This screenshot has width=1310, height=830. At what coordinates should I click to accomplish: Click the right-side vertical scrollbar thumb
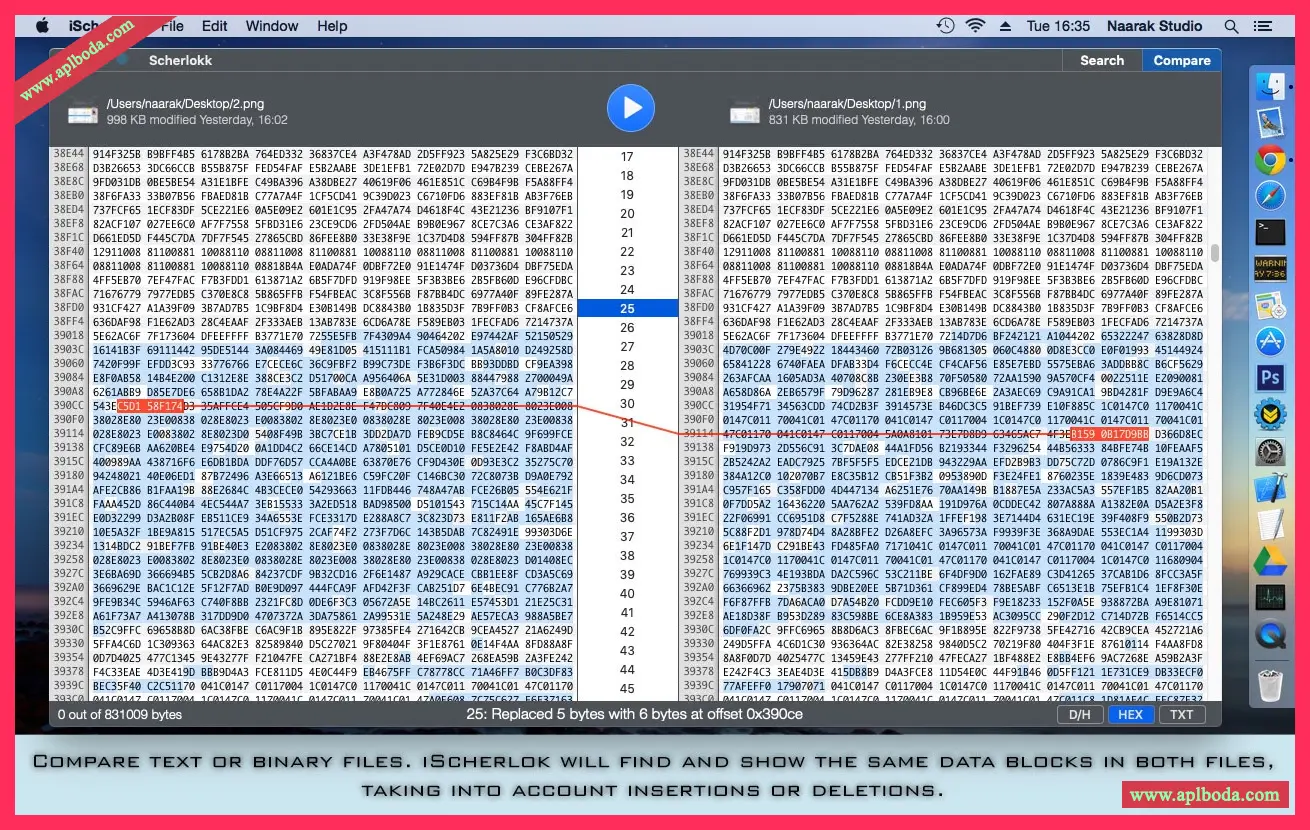coord(1215,253)
